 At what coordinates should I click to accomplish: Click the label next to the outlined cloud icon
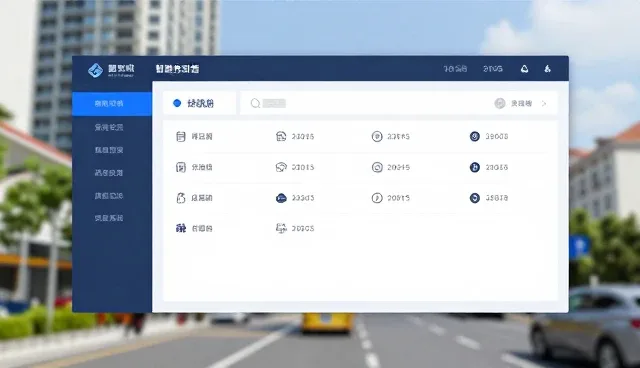coord(303,167)
